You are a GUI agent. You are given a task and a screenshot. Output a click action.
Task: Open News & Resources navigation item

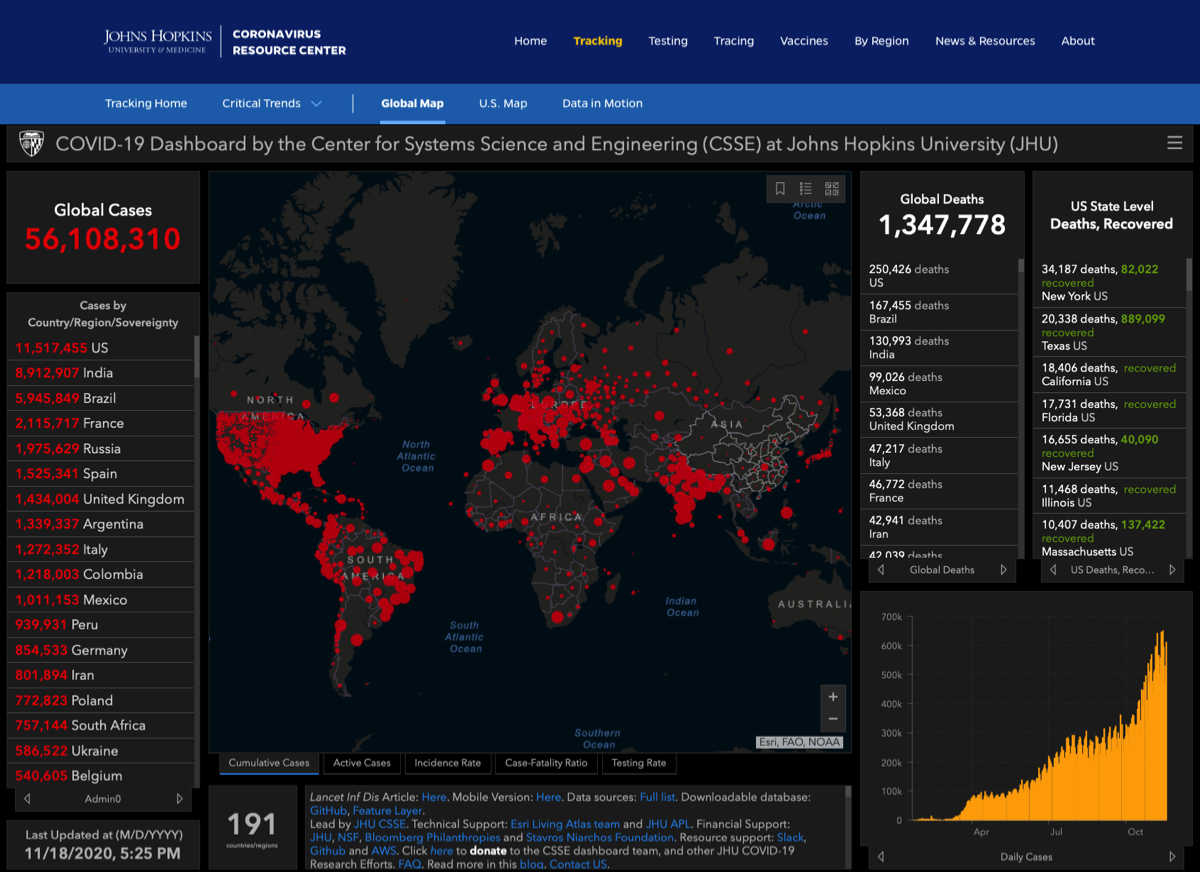(985, 41)
